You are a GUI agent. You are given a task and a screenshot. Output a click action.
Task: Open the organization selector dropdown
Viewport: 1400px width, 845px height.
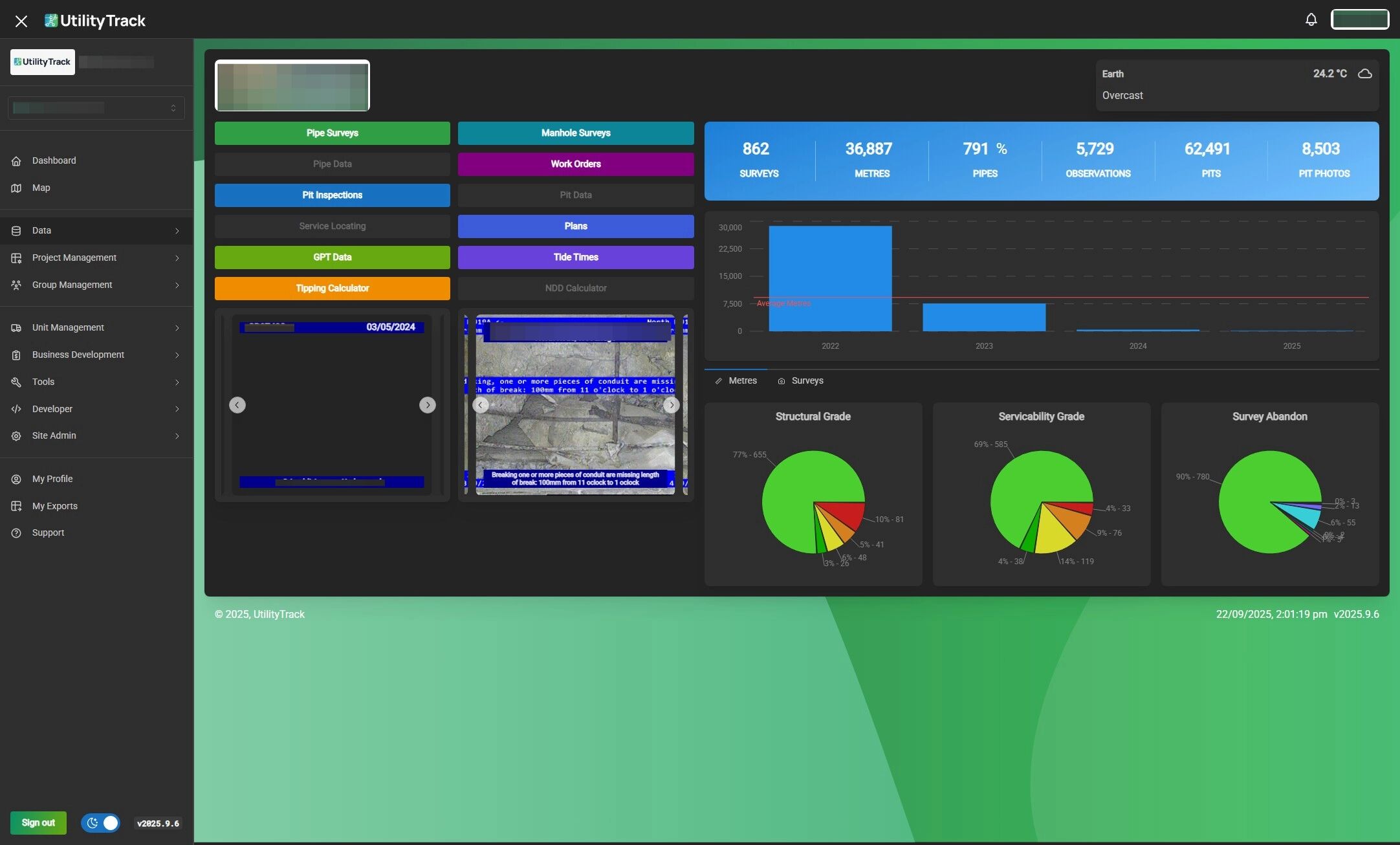pyautogui.click(x=96, y=108)
